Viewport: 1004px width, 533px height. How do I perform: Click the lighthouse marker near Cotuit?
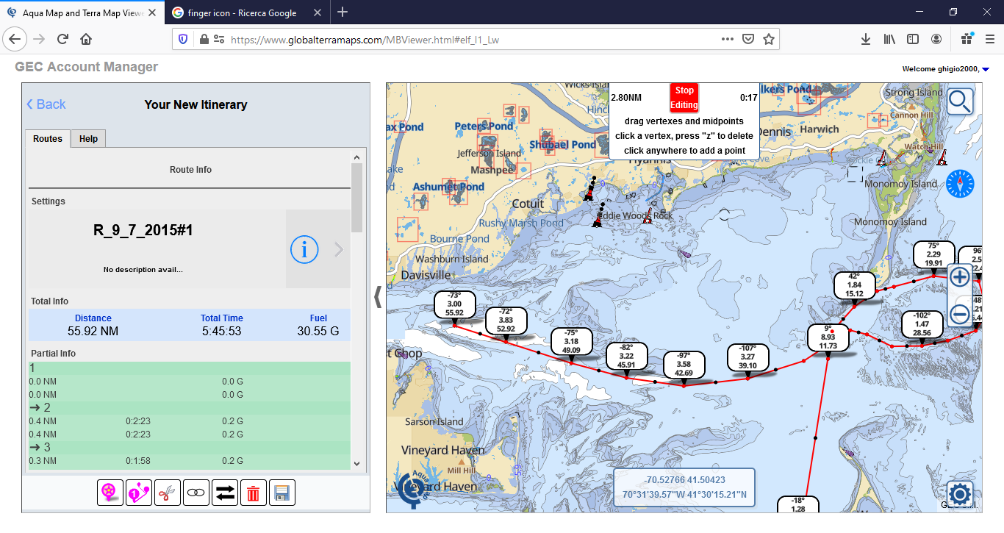[589, 192]
